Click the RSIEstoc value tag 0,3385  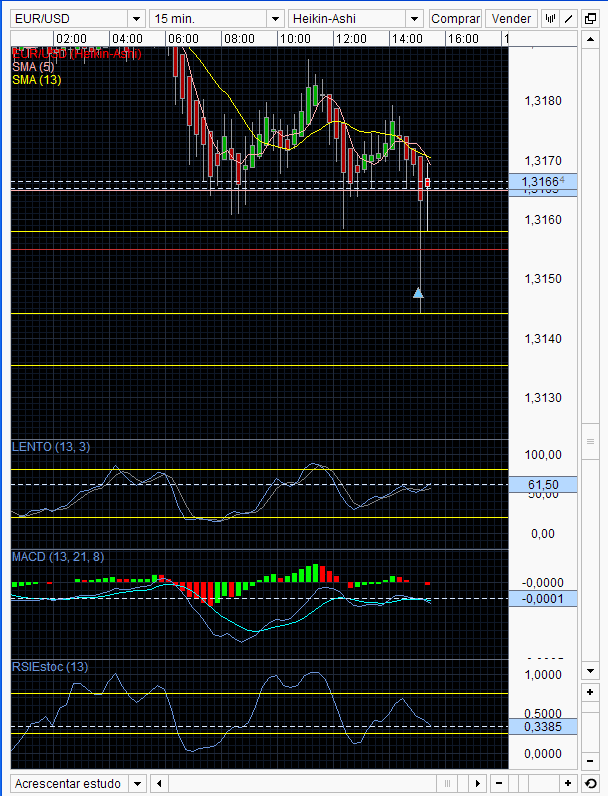pos(543,726)
